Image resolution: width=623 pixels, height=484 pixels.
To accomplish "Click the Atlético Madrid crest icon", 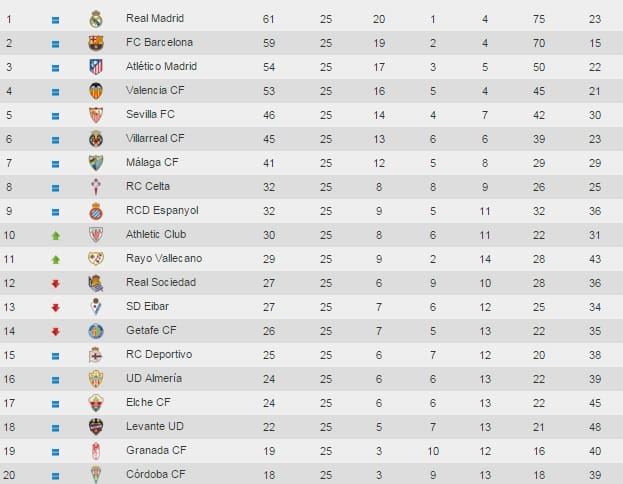I will [96, 67].
